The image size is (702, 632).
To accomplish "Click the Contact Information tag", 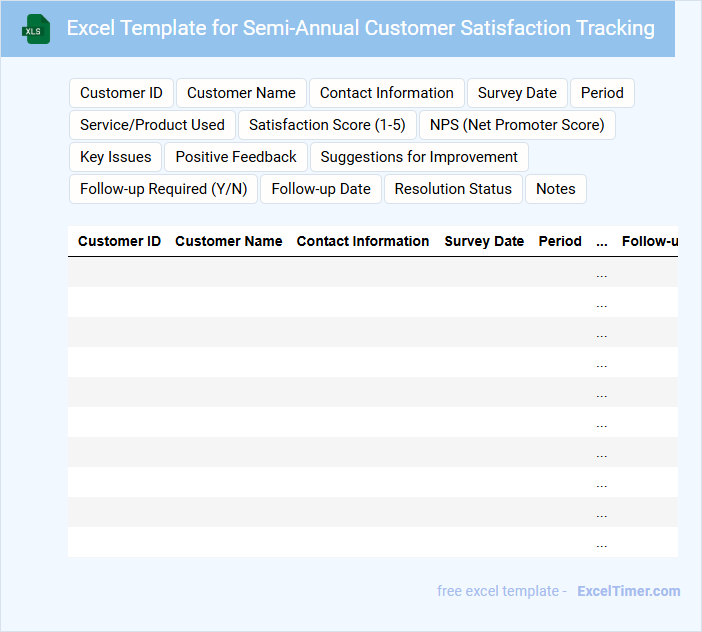I will point(386,93).
